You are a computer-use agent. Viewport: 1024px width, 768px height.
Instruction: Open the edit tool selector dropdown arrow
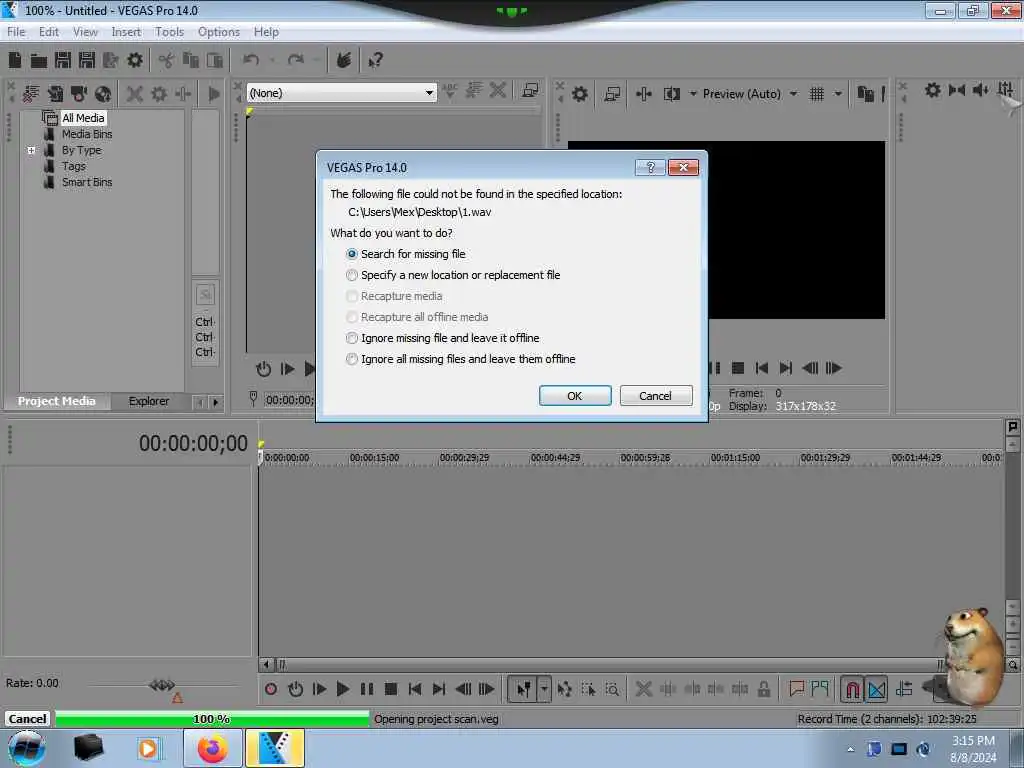[543, 689]
